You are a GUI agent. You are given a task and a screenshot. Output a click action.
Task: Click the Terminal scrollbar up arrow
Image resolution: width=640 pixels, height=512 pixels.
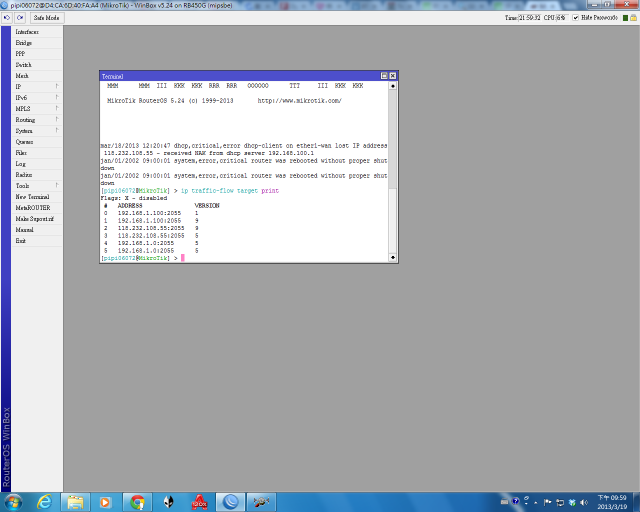point(393,86)
